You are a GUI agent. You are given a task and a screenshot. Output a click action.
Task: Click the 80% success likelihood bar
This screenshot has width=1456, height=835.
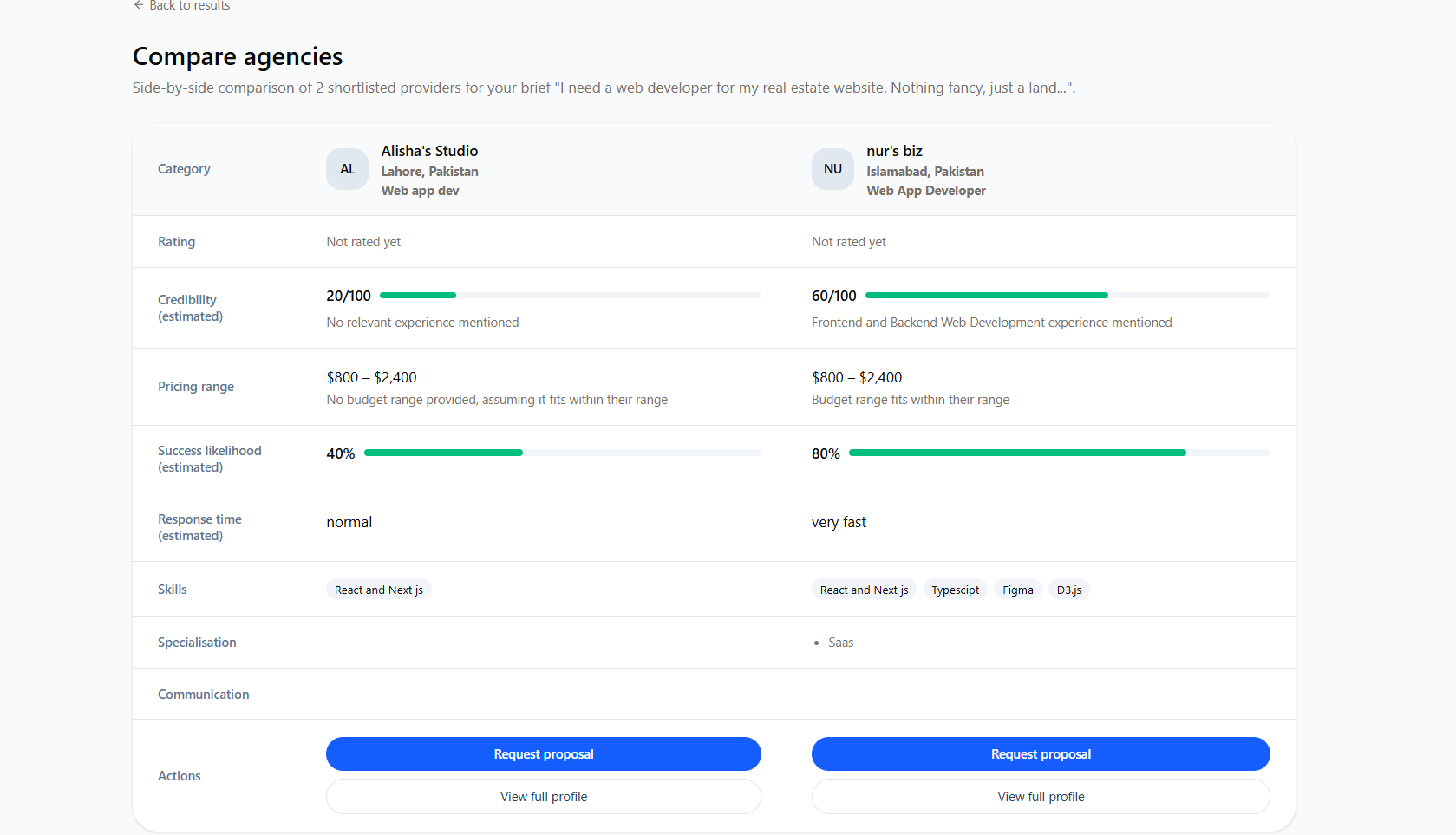point(1059,453)
